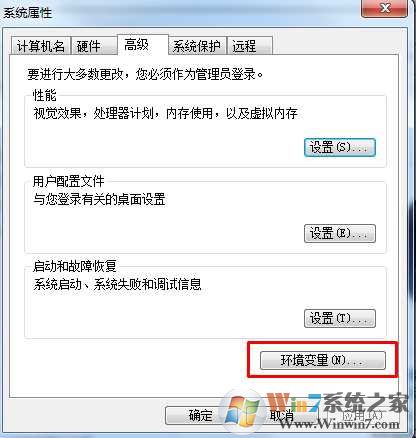Screen dimensions: 416x438
Task: Click the 系统属性 title bar text
Action: (28, 13)
